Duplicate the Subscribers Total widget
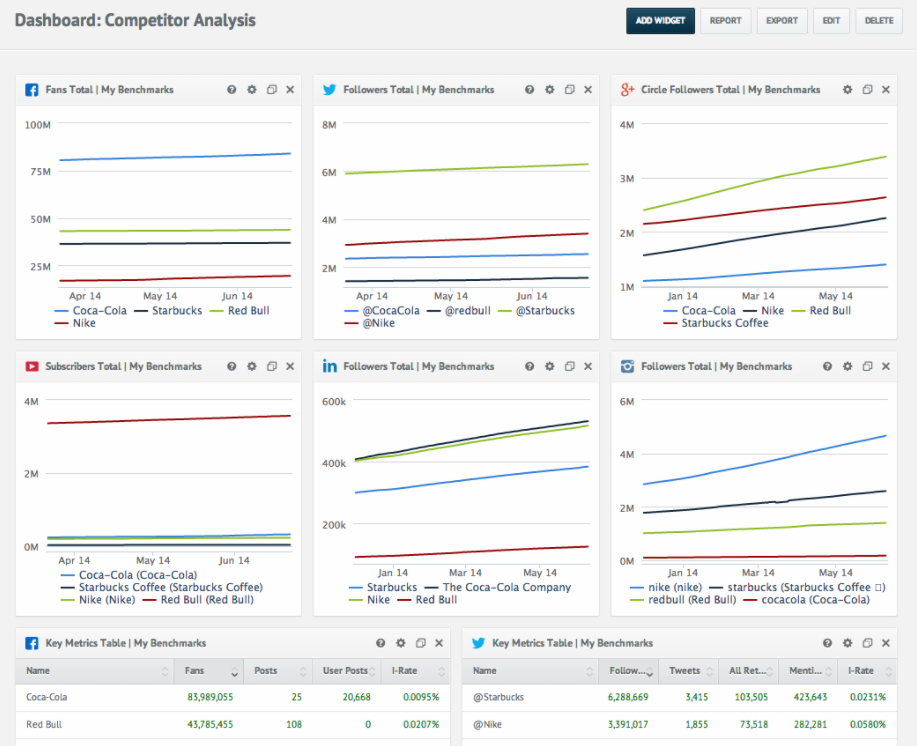The height and width of the screenshot is (746, 917). pyautogui.click(x=271, y=366)
